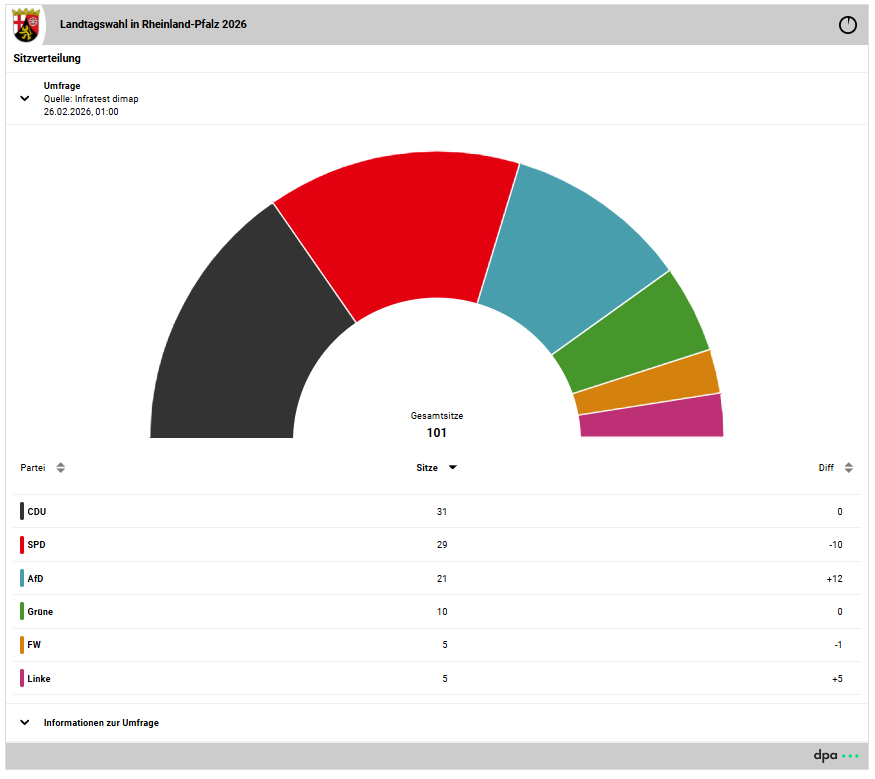The height and width of the screenshot is (779, 875).
Task: Click the Grüne green color marker
Action: pos(22,612)
